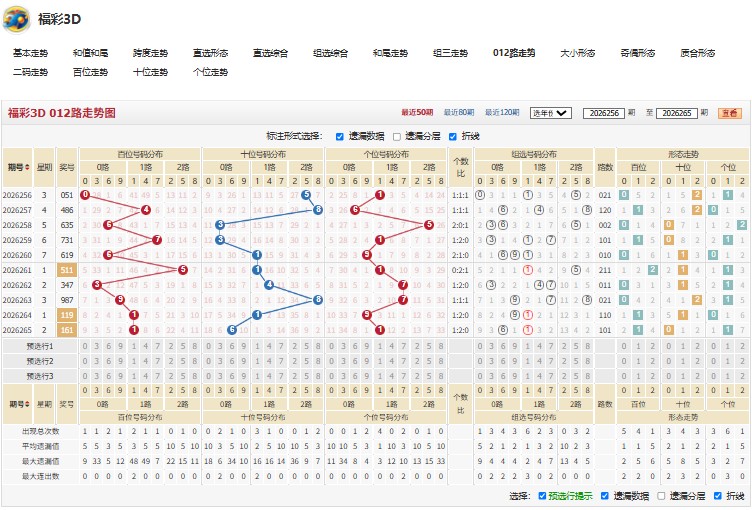Show 最近50期 results

click(417, 112)
